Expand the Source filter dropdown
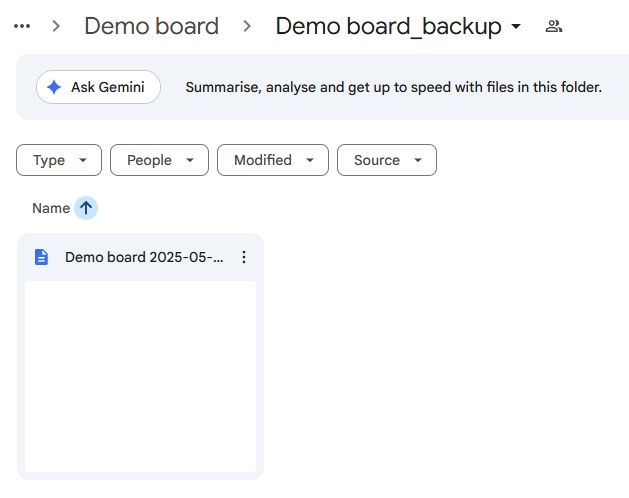The width and height of the screenshot is (629, 498). click(x=387, y=160)
